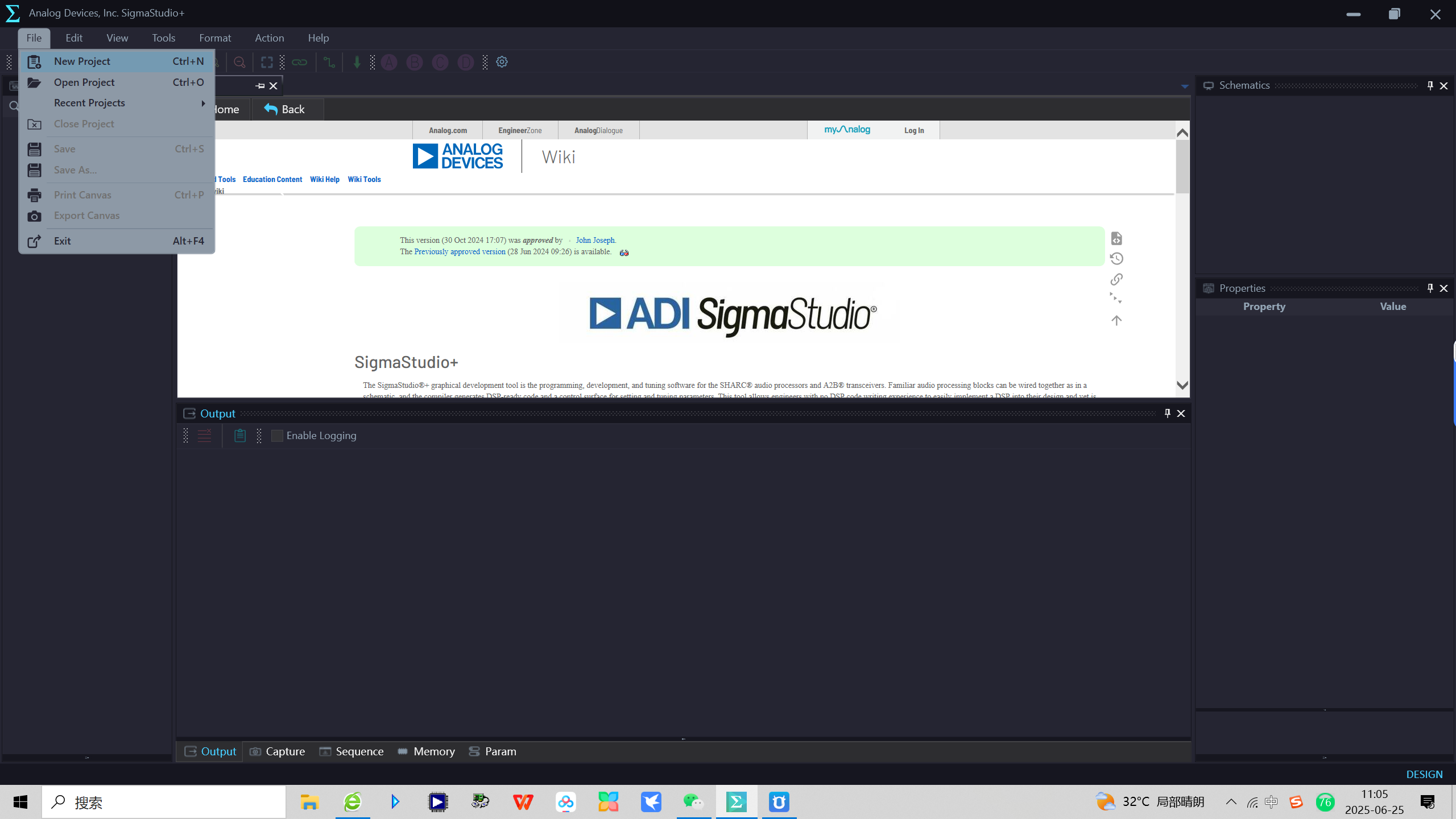Screen dimensions: 1456x819
Task: Open WeChat from the taskbar
Action: [x=694, y=803]
